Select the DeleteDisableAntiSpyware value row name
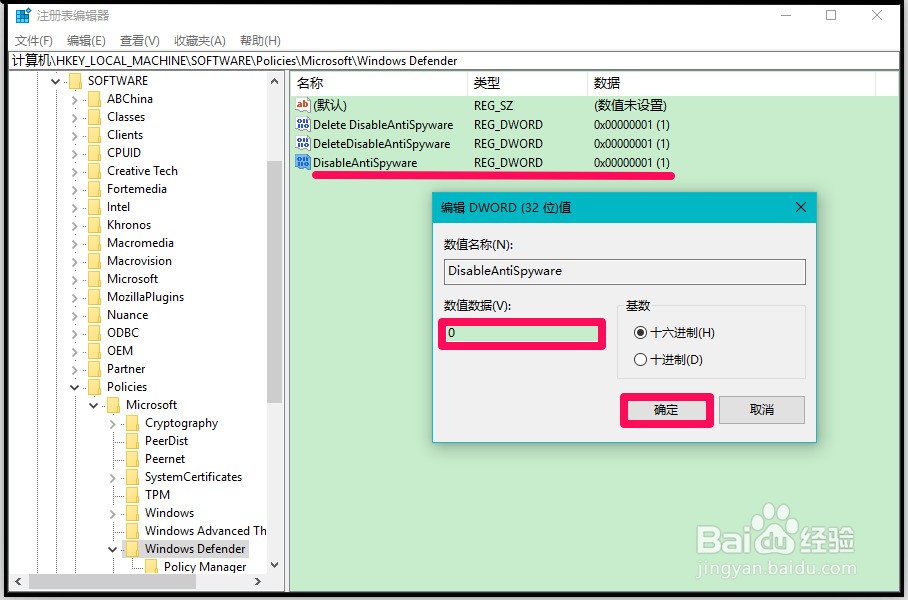Screen dimensions: 908x600 pyautogui.click(x=381, y=144)
